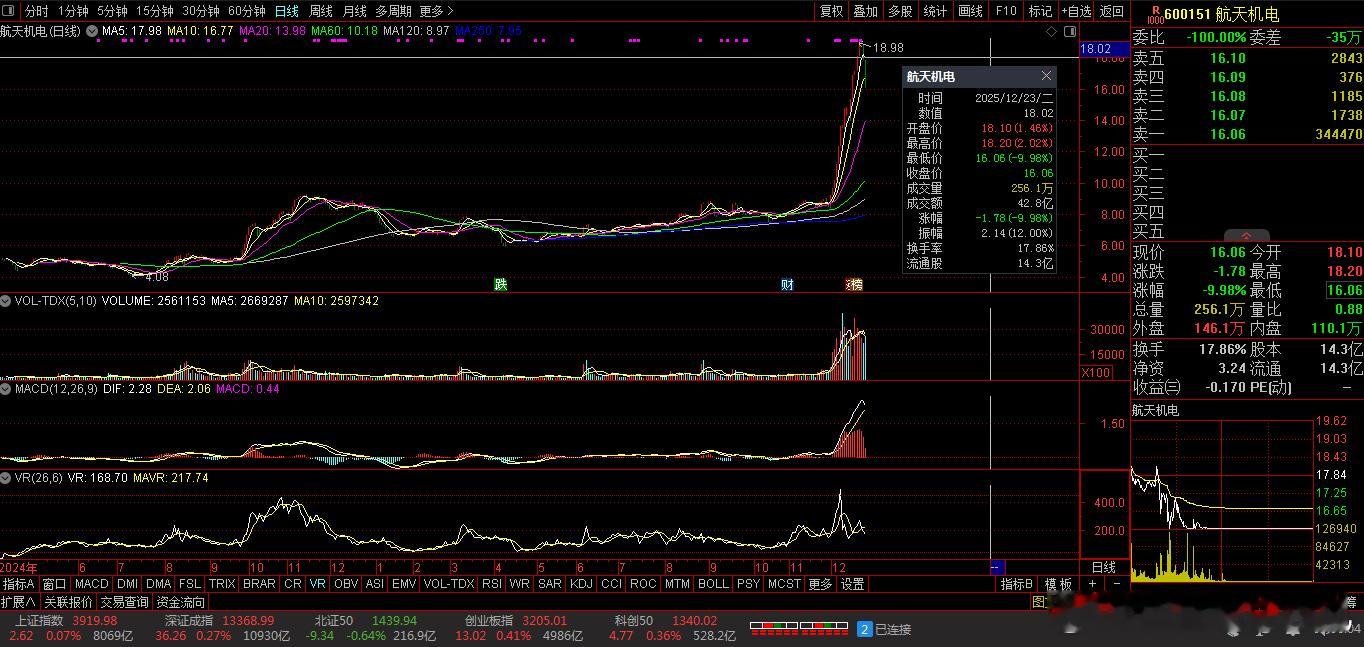The width and height of the screenshot is (1364, 647).
Task: Click the 多股 multi-stock button
Action: coord(900,11)
